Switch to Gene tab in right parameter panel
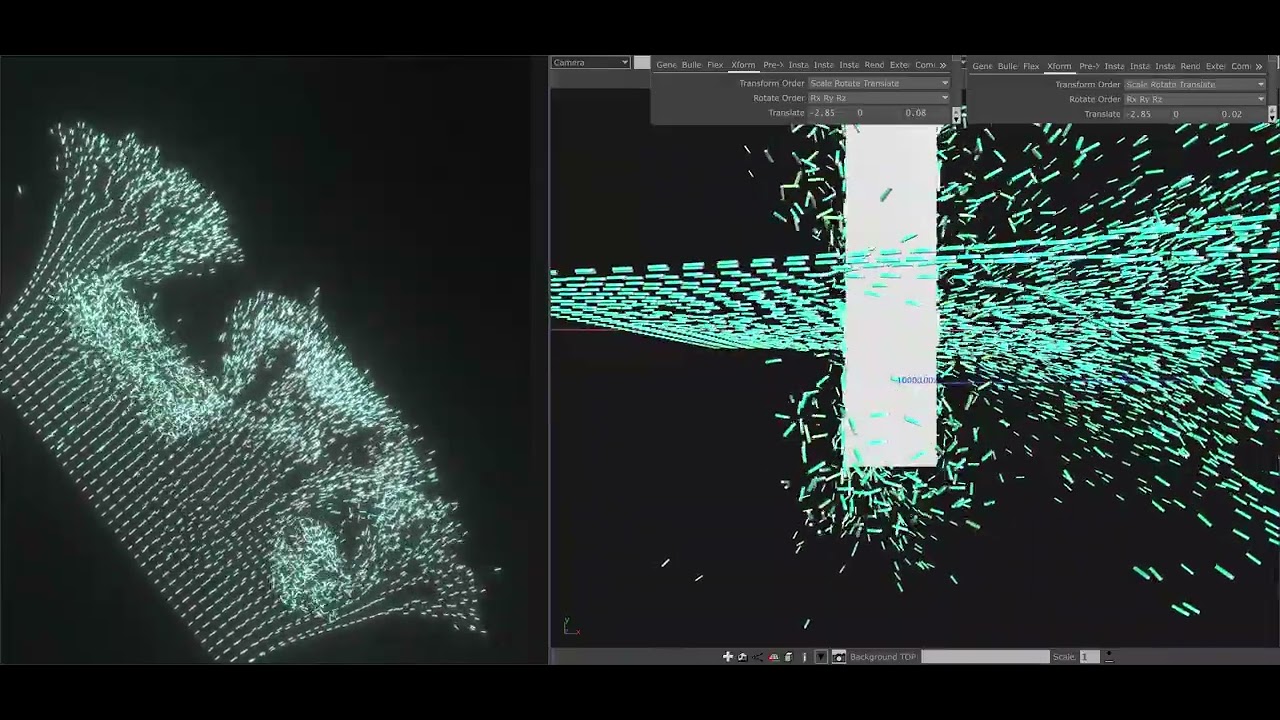Screen dimensions: 1280x720 tap(982, 66)
